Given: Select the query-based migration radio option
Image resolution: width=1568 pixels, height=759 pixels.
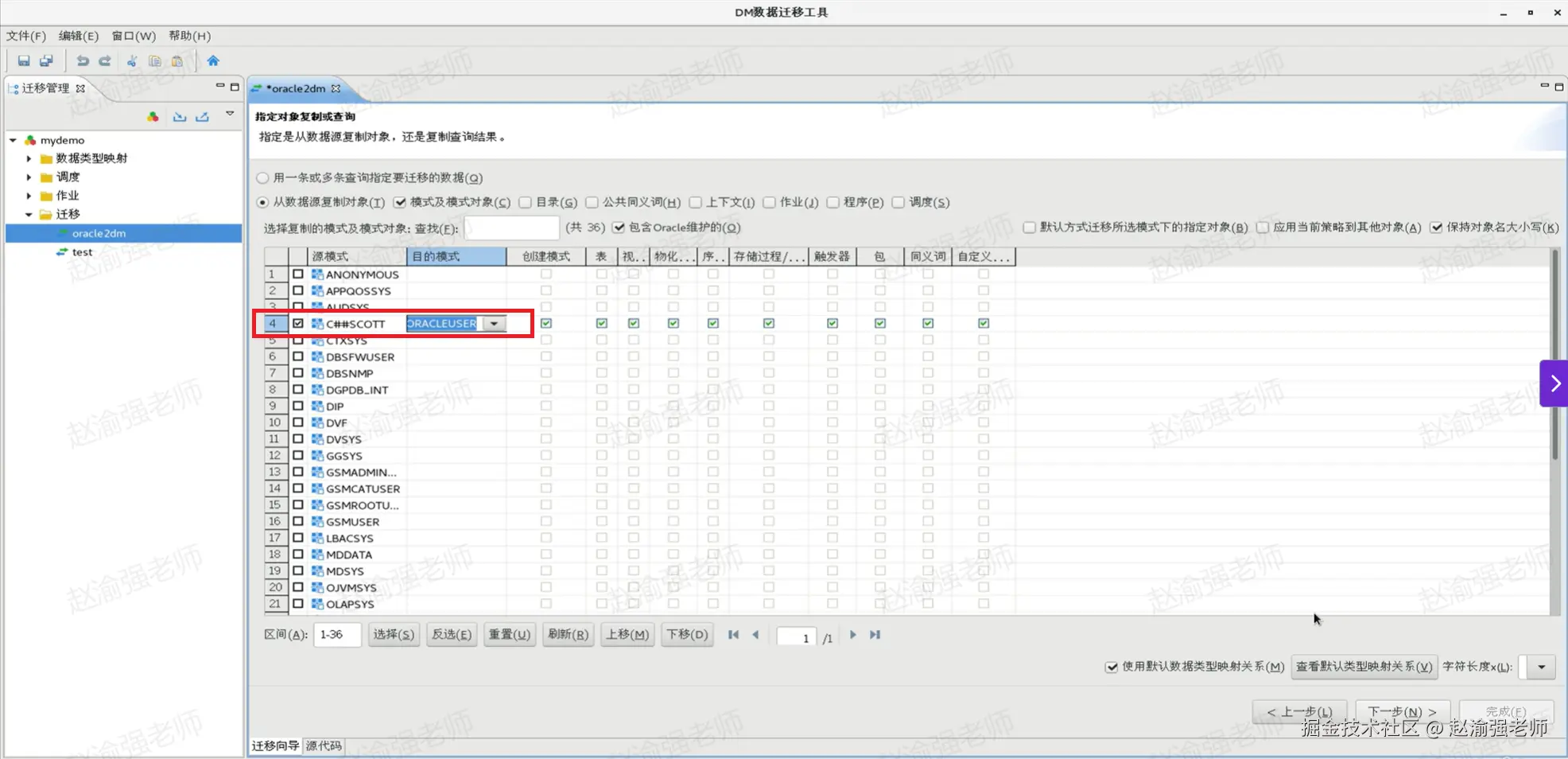Looking at the screenshot, I should pyautogui.click(x=262, y=177).
